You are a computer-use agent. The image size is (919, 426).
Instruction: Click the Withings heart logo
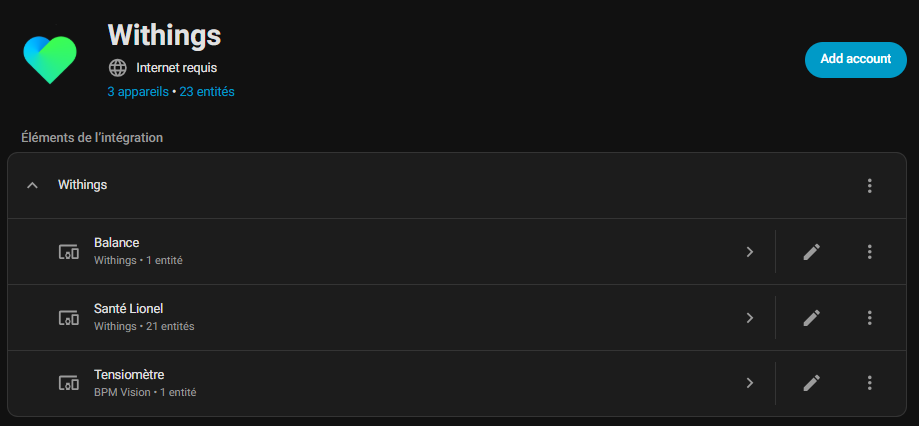pos(50,60)
